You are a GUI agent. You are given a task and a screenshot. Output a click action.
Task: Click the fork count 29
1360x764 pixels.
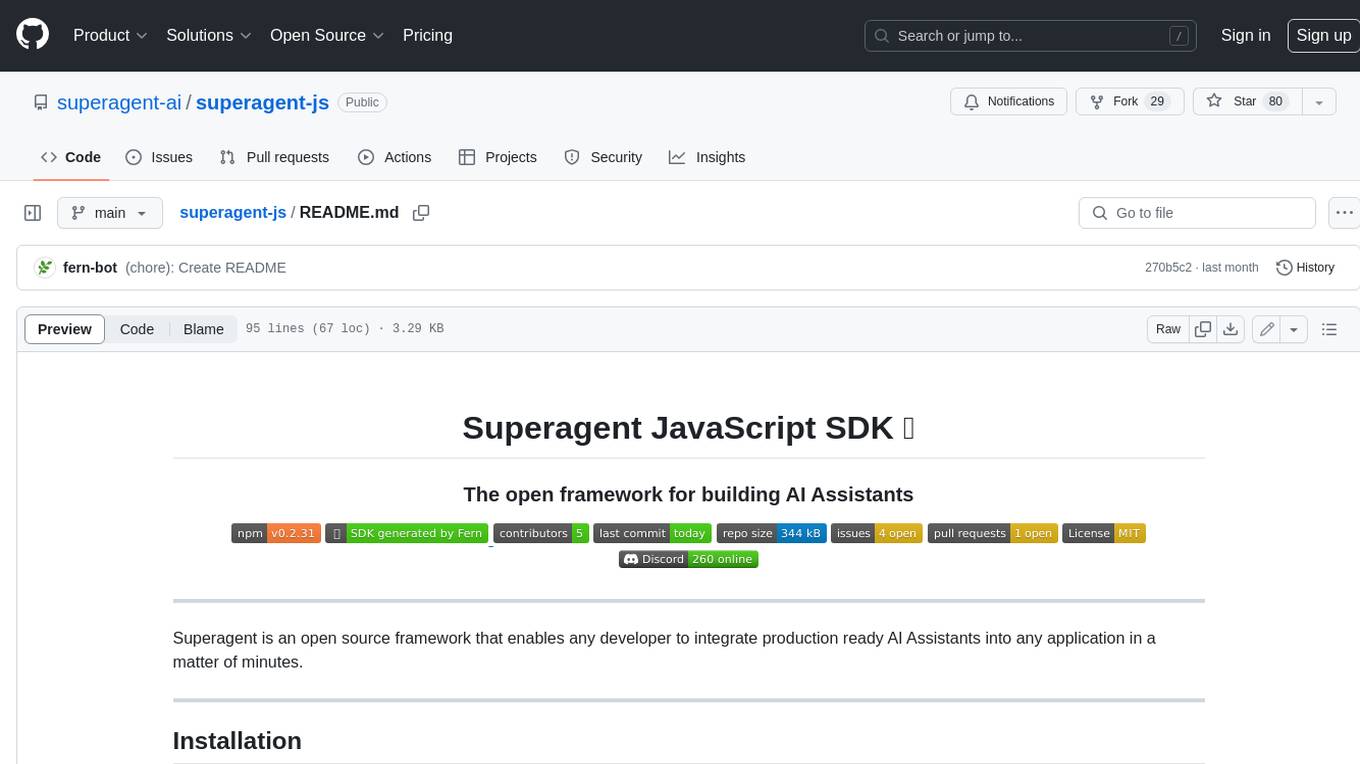coord(1157,102)
